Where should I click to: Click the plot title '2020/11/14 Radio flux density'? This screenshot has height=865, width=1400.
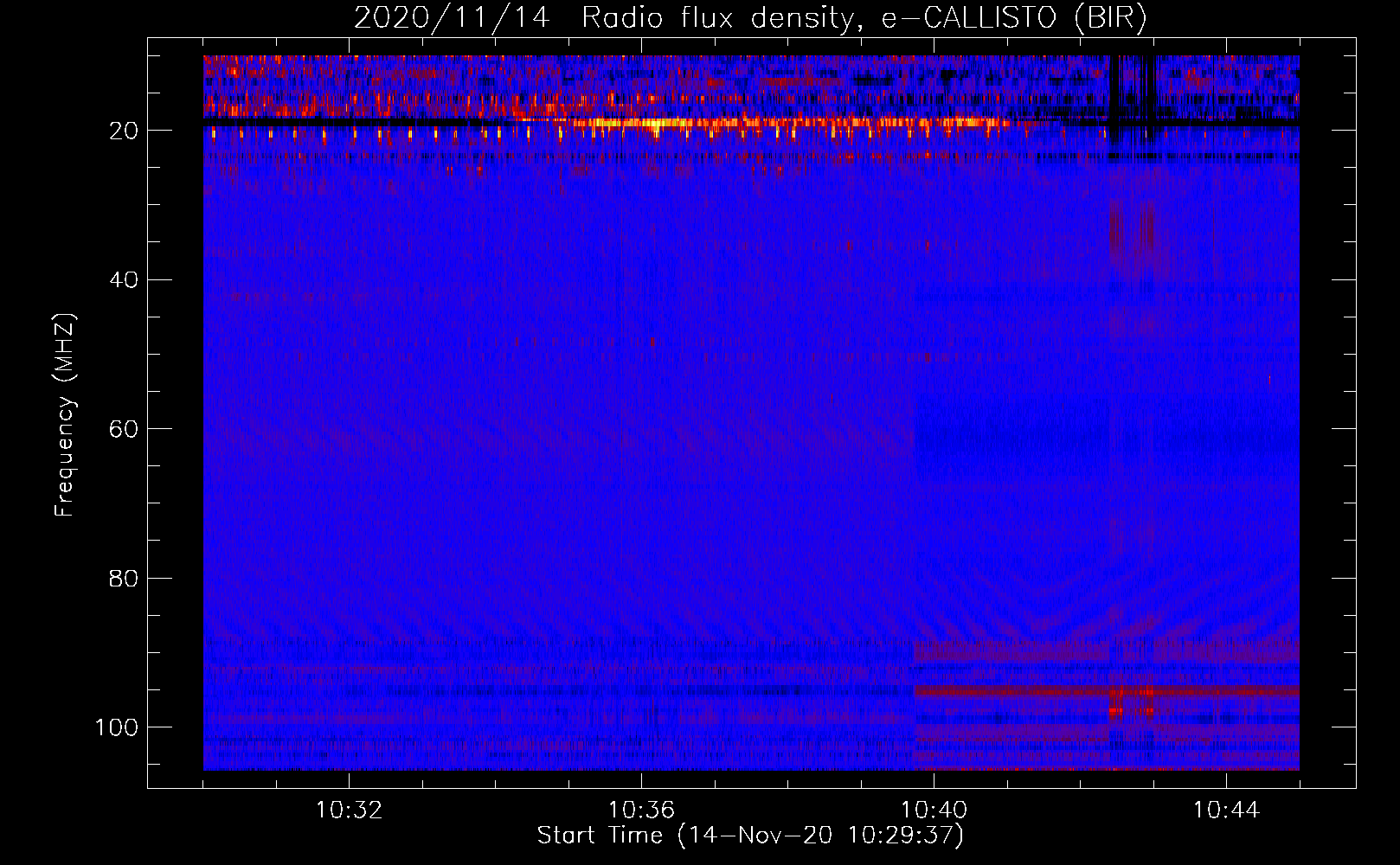point(750,18)
